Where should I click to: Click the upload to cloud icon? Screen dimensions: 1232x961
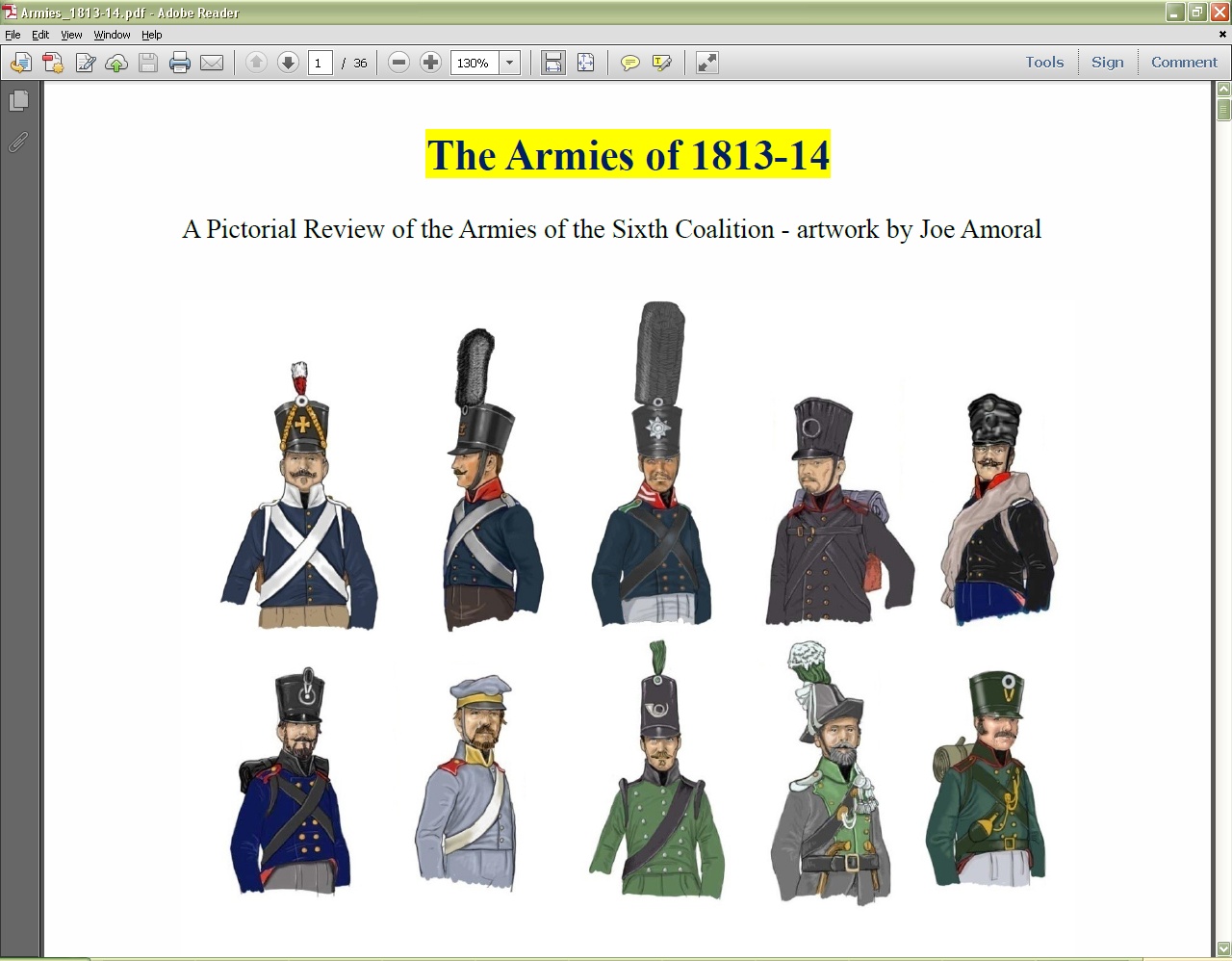pos(116,63)
